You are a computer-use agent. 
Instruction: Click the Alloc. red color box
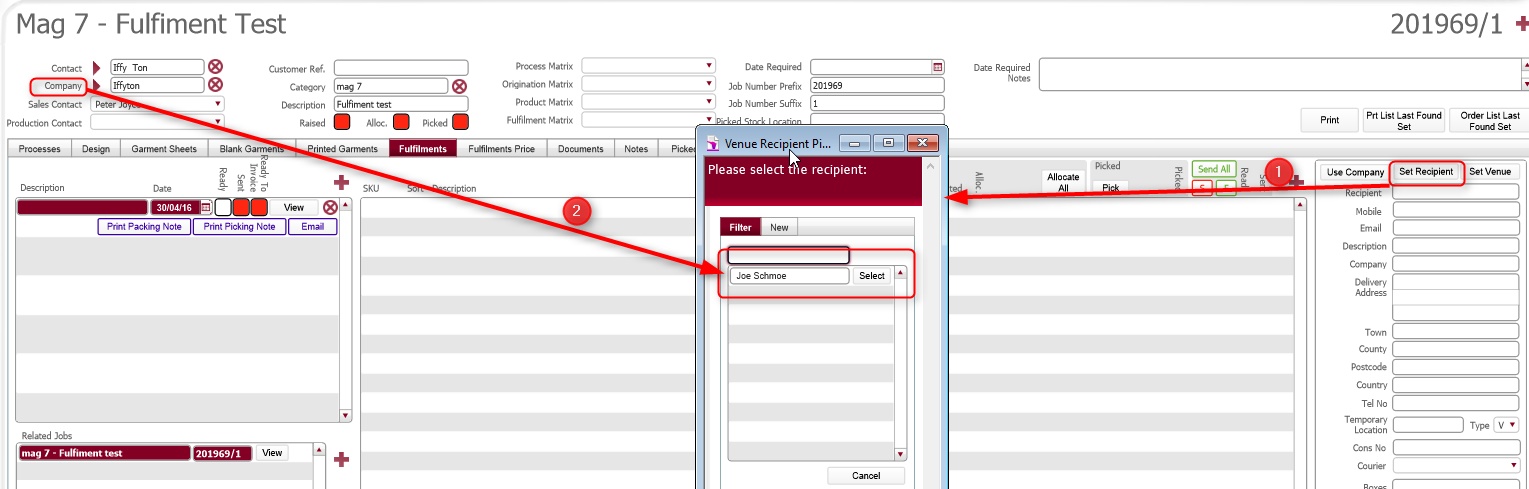(402, 122)
